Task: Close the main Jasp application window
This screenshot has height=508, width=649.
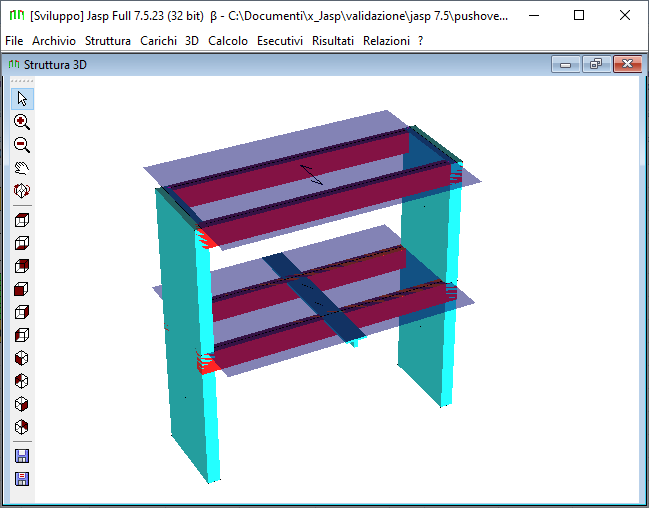Action: click(x=625, y=16)
